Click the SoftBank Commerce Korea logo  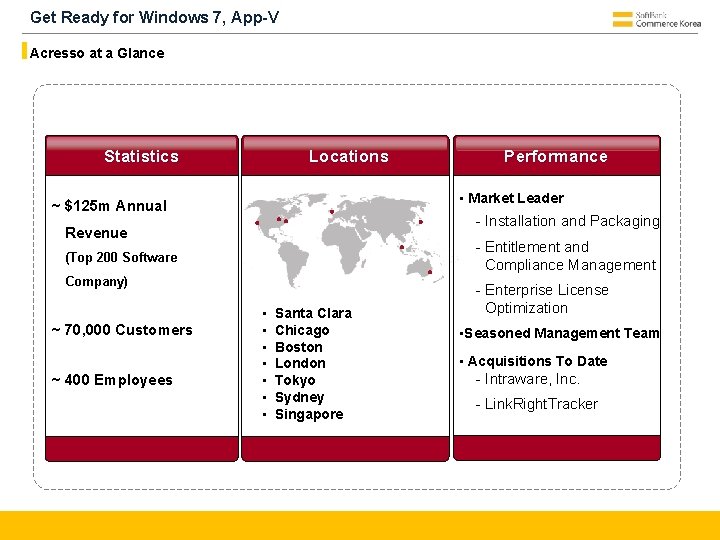pyautogui.click(x=657, y=20)
